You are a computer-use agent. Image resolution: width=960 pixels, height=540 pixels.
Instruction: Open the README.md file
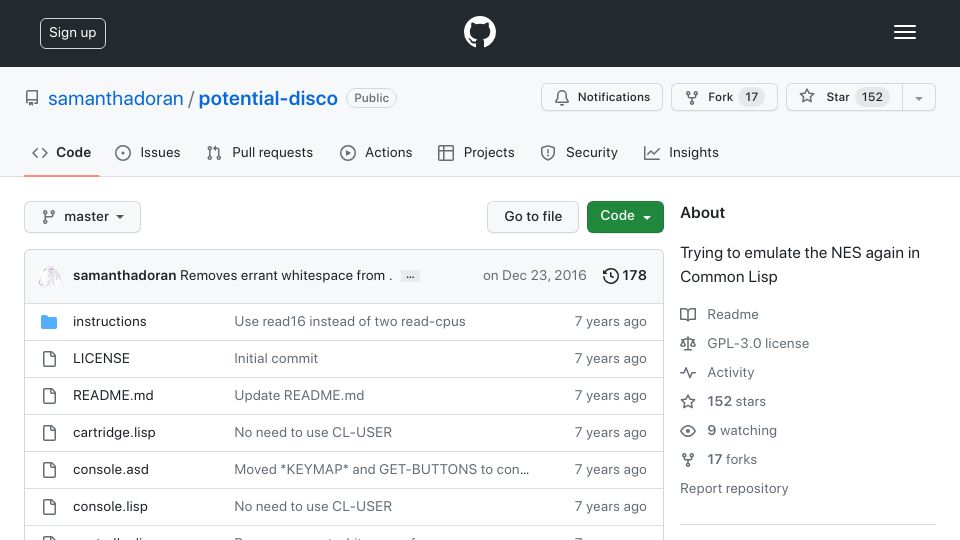coord(113,396)
